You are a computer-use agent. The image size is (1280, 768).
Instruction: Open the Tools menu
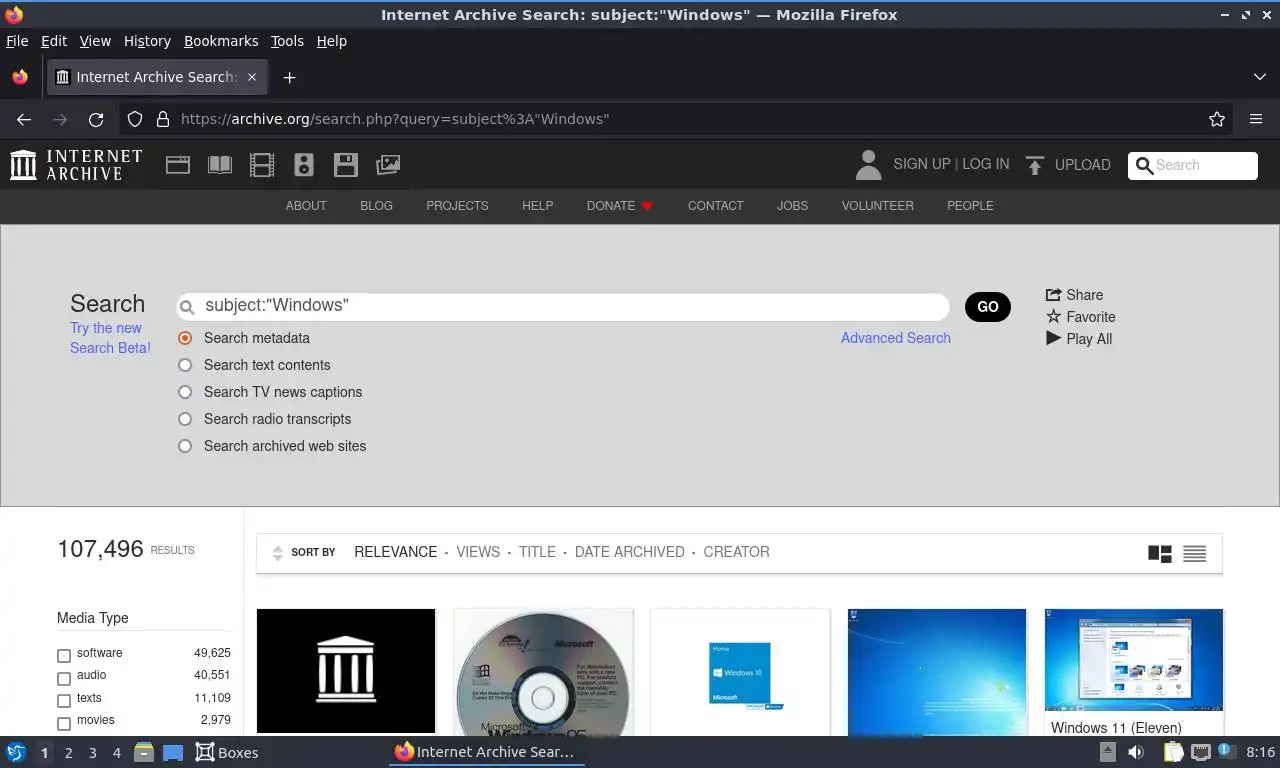[x=287, y=41]
